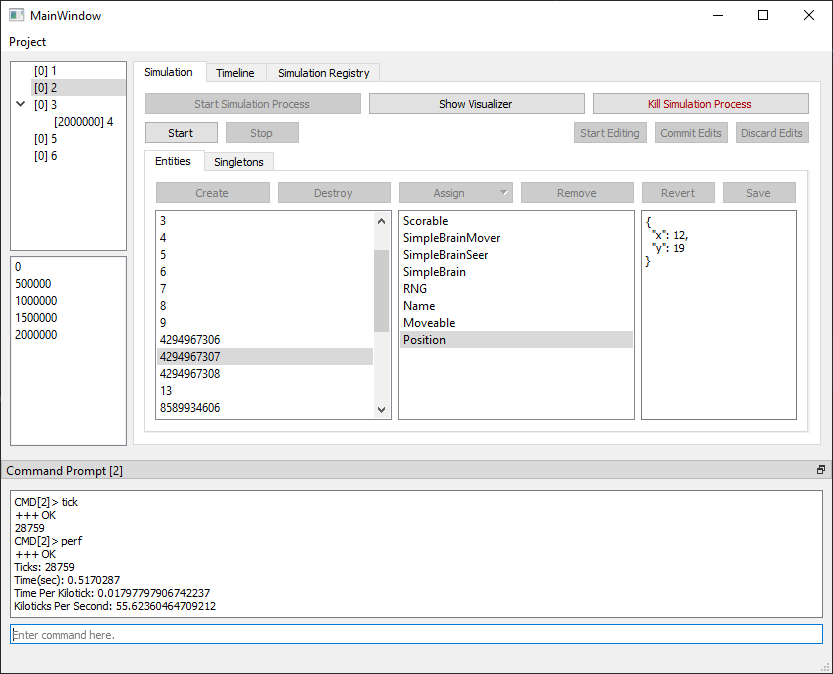Select the SimpleBrainMover component
This screenshot has width=833, height=674.
[x=516, y=237]
